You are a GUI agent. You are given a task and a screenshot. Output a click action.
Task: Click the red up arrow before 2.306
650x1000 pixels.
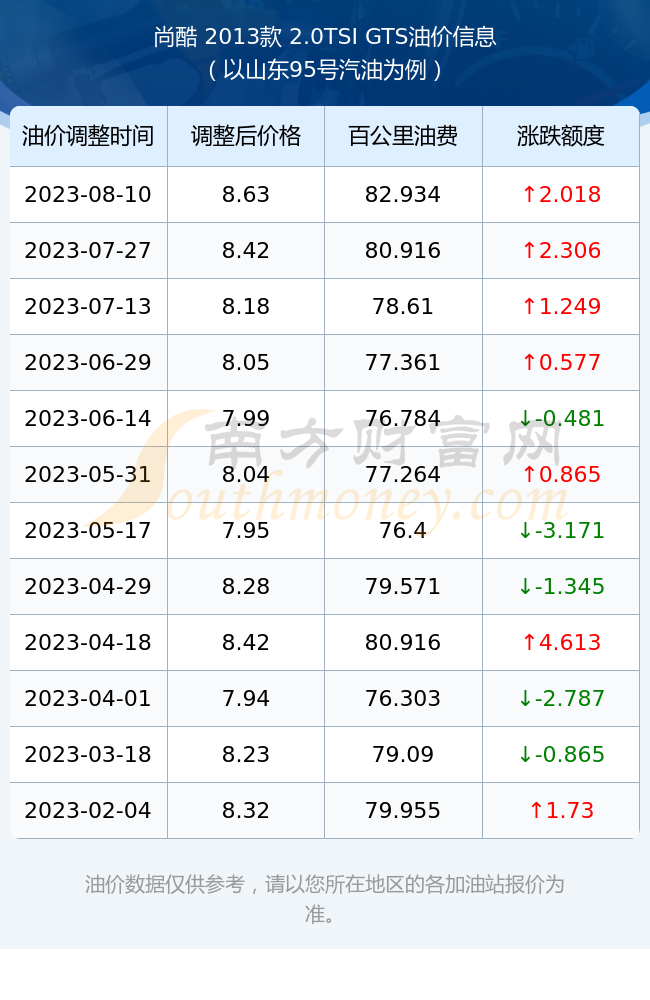pos(529,251)
